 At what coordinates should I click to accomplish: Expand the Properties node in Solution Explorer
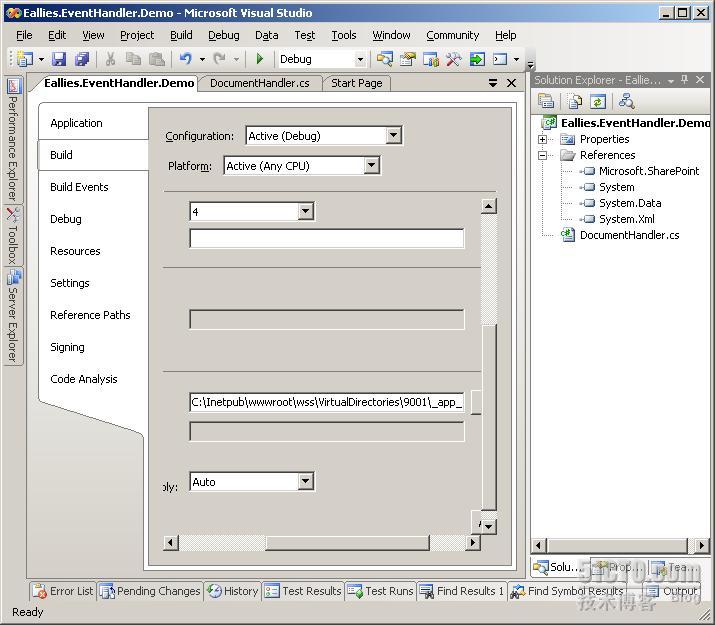click(x=542, y=139)
